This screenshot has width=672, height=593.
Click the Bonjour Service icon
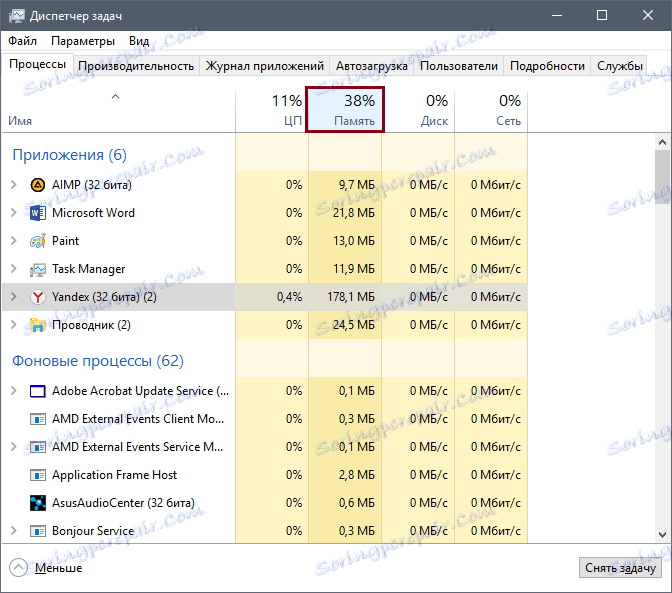click(38, 531)
